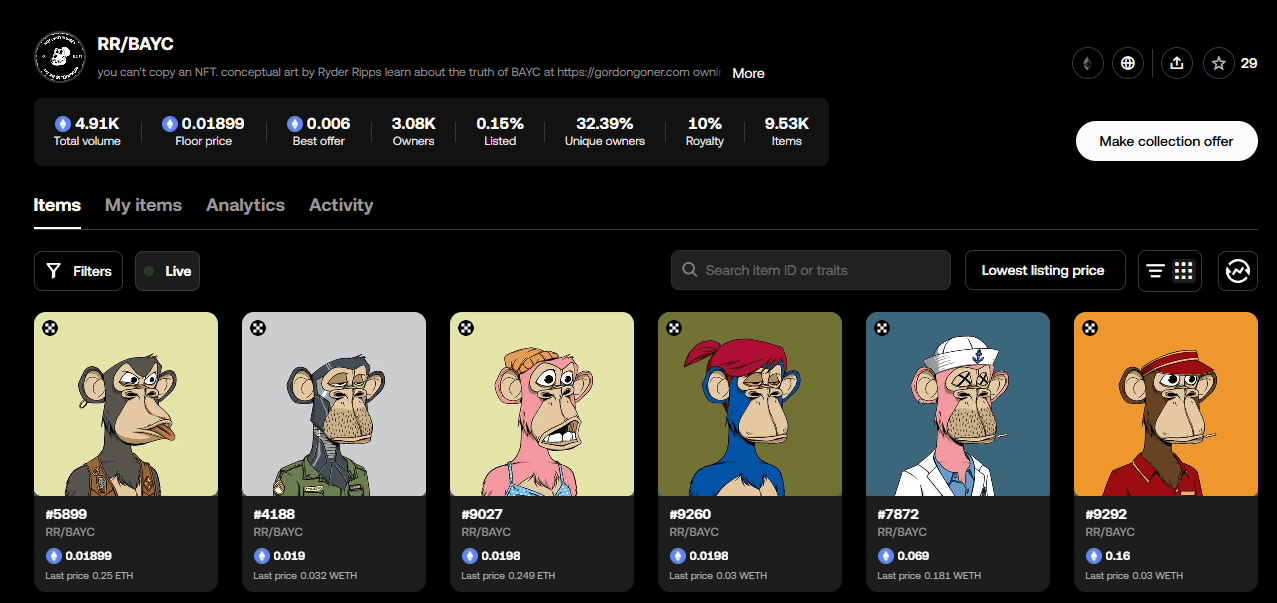The image size is (1277, 603).
Task: Open the Lowest listing price sort dropdown
Action: click(x=1044, y=270)
